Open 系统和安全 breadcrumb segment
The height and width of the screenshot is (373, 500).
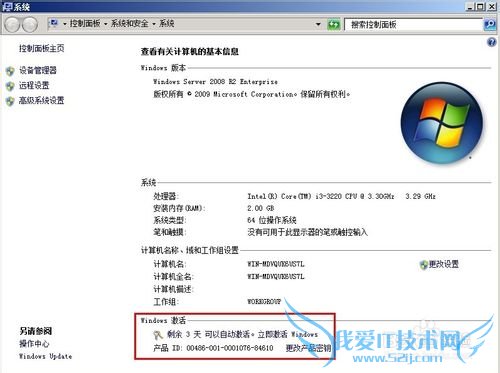coord(129,23)
